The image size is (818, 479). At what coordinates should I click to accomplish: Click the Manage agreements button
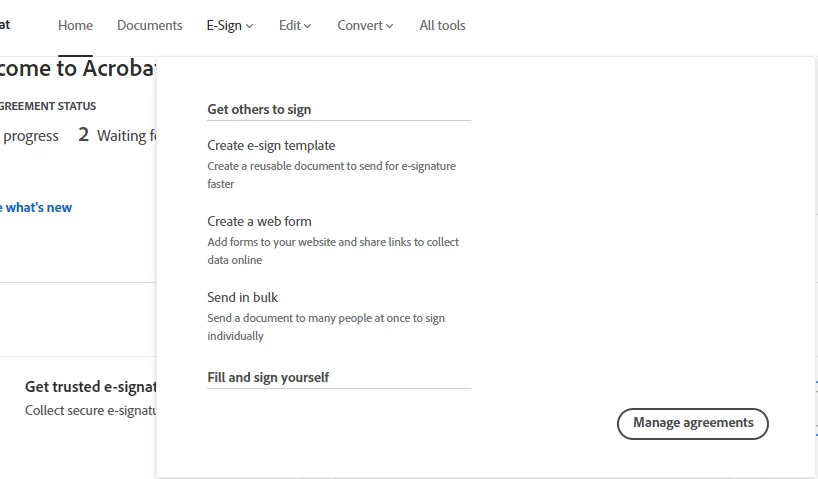pos(693,423)
